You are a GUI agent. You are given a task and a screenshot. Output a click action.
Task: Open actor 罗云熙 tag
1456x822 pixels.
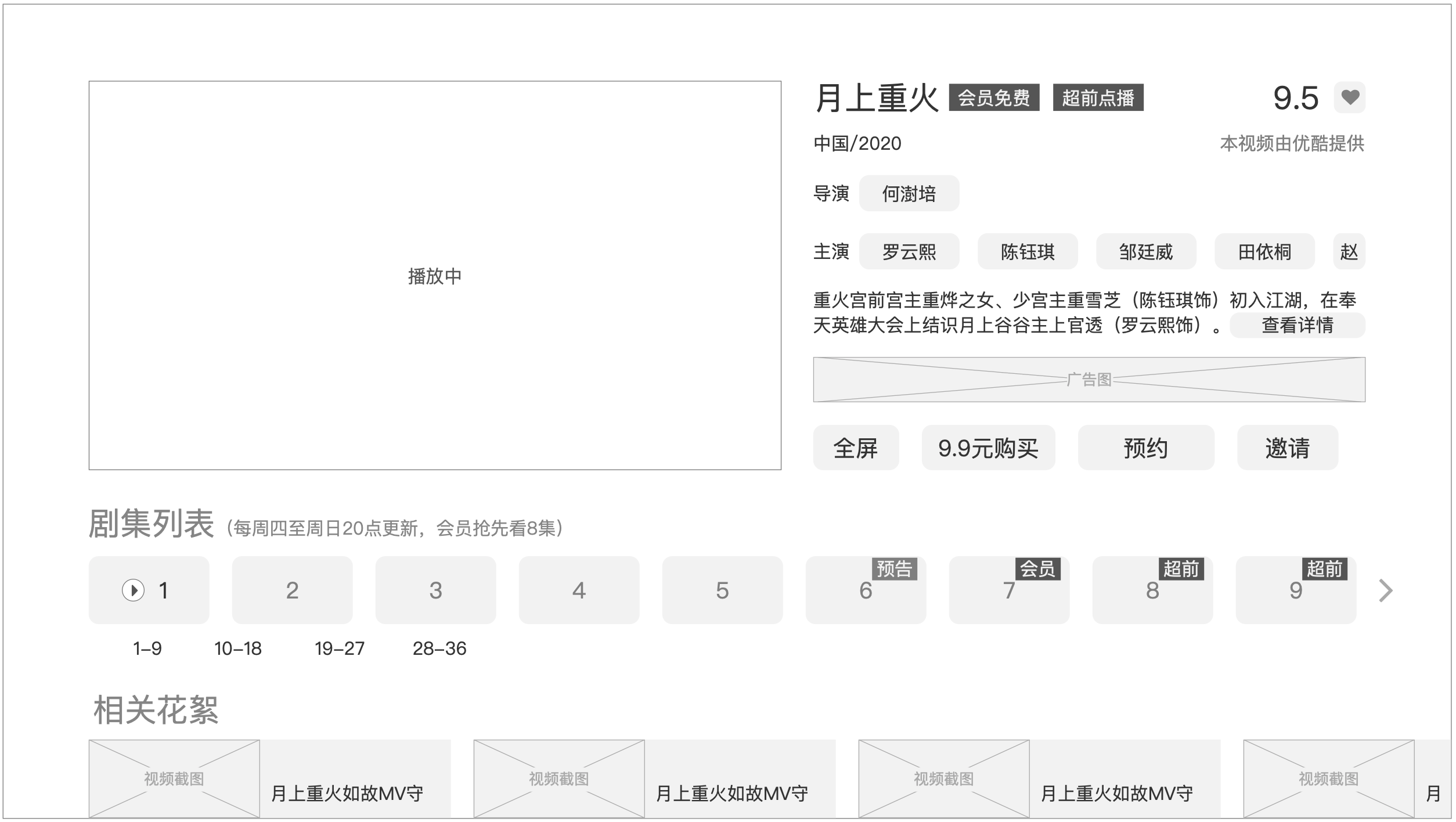(909, 251)
